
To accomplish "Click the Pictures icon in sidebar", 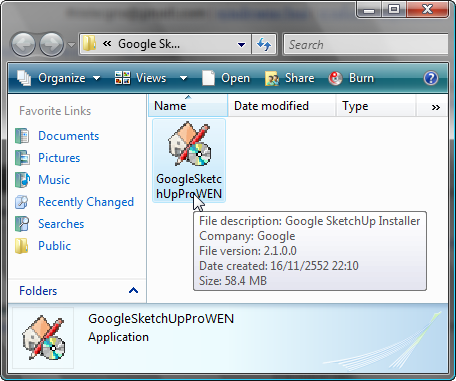I will (x=22, y=158).
